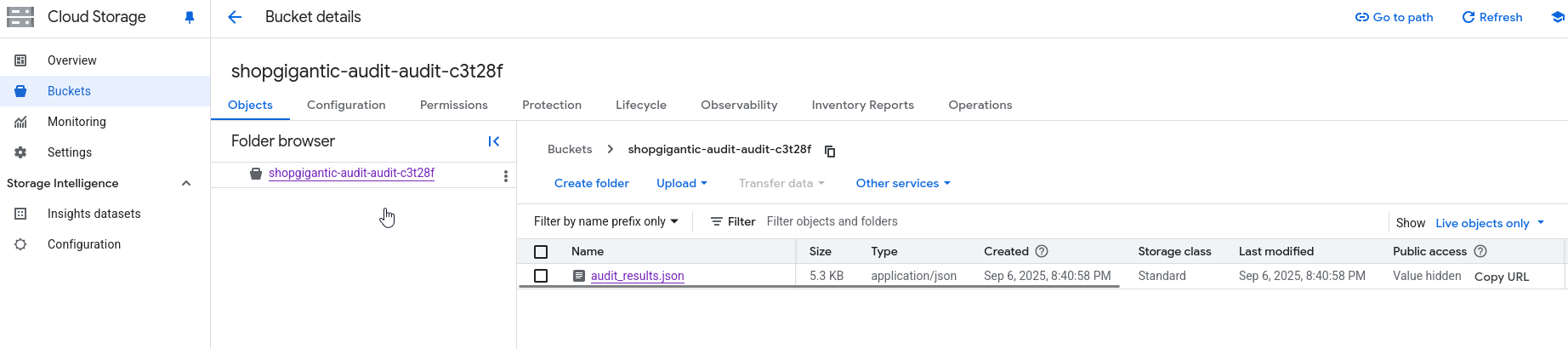This screenshot has width=1568, height=349.
Task: Copy bucket name with the copy icon
Action: 830,151
